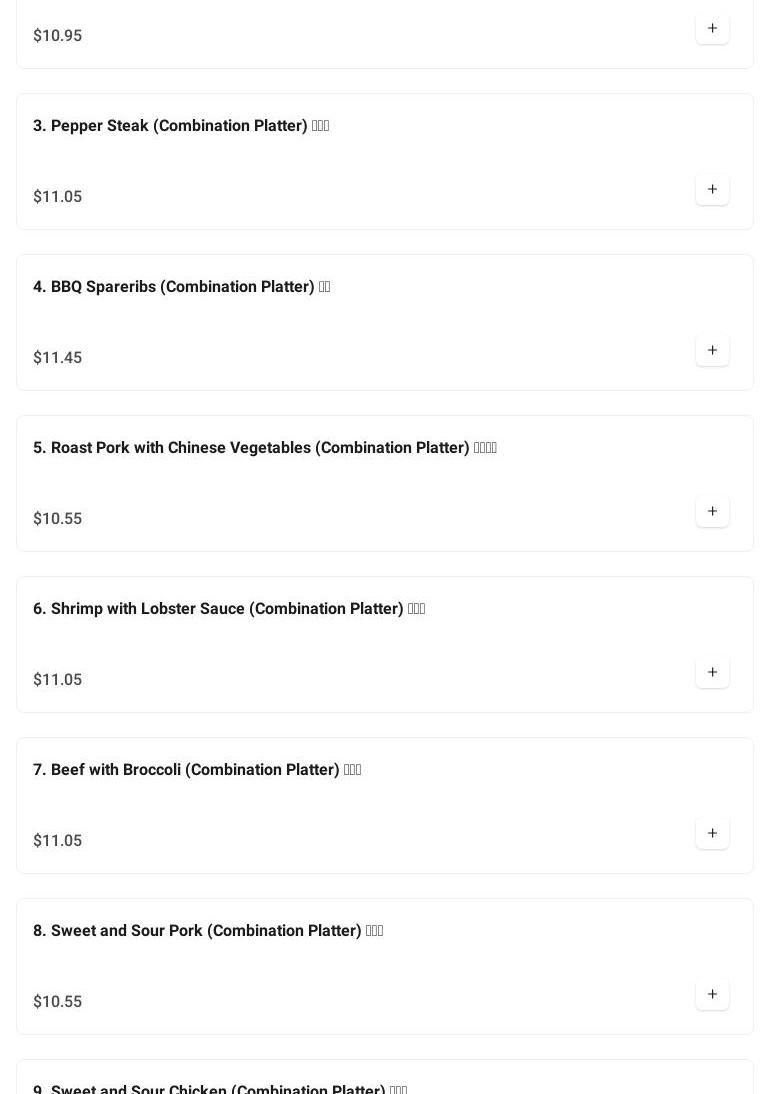Select the Beef with Broccoli price text
This screenshot has width=770, height=1094.
coord(58,841)
